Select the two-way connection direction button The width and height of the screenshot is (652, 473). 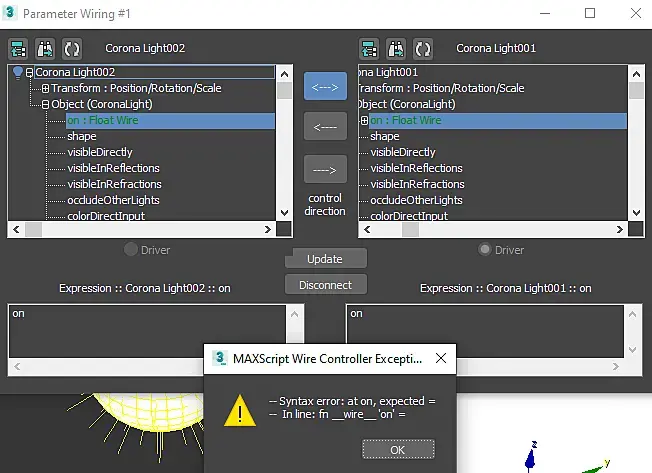[x=325, y=86]
